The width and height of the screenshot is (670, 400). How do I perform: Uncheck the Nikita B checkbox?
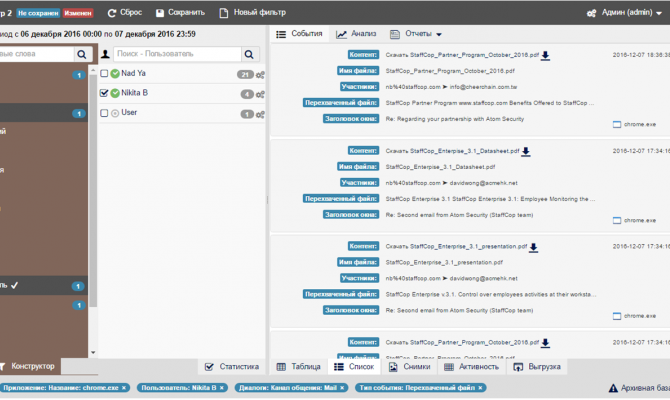pos(104,93)
